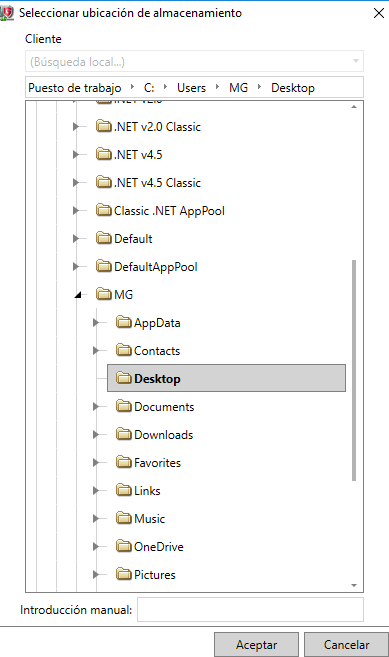Select the DefaultAppPool row label

156,266
